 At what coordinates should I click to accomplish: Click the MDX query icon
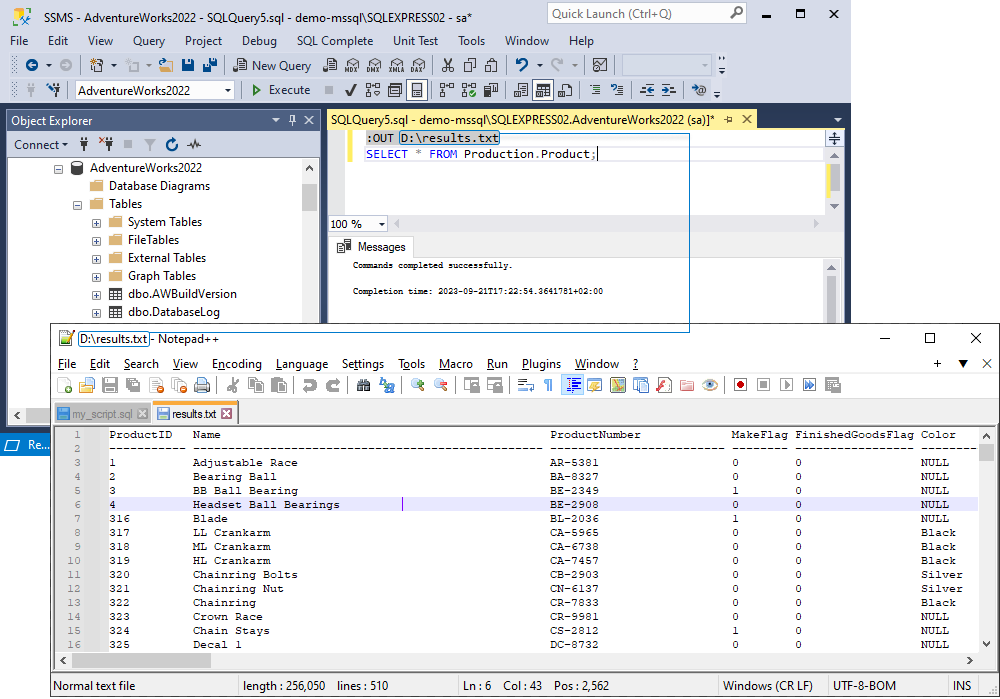click(x=352, y=65)
